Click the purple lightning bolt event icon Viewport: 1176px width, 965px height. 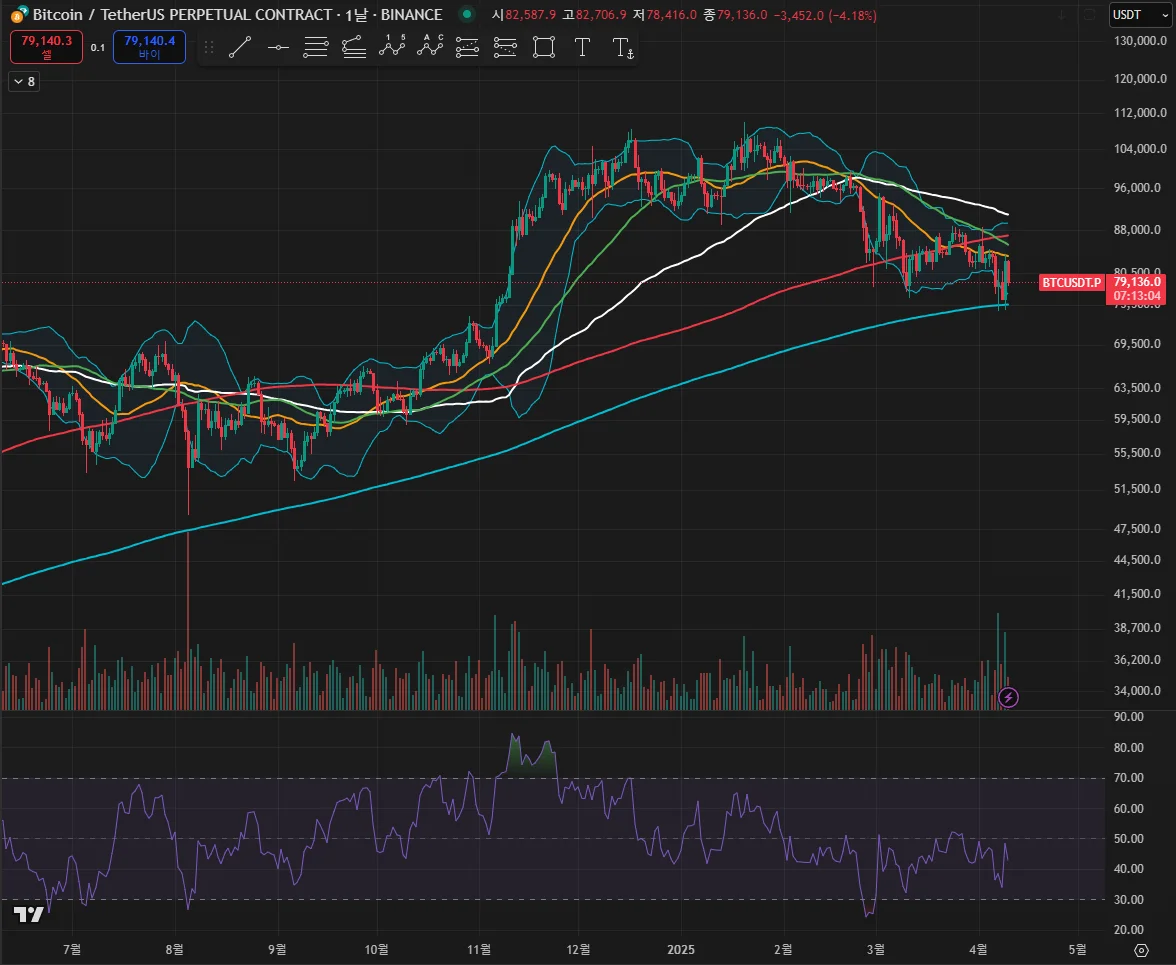click(x=1009, y=697)
